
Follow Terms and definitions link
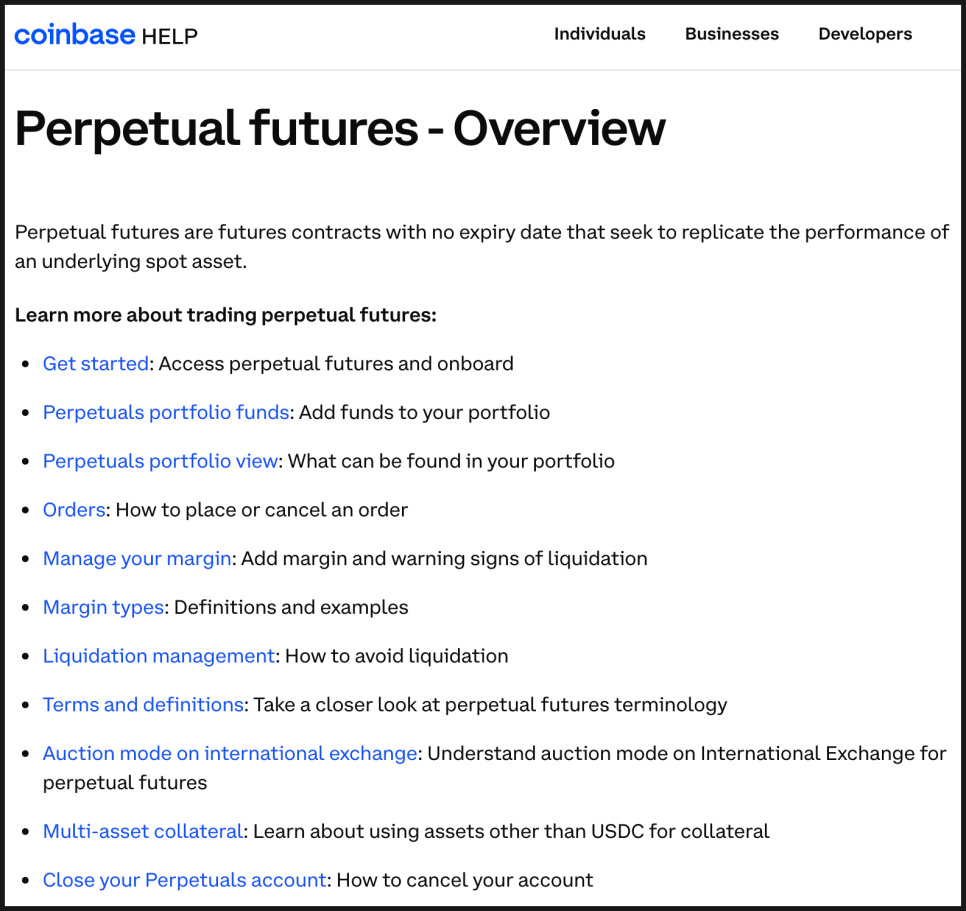point(143,704)
